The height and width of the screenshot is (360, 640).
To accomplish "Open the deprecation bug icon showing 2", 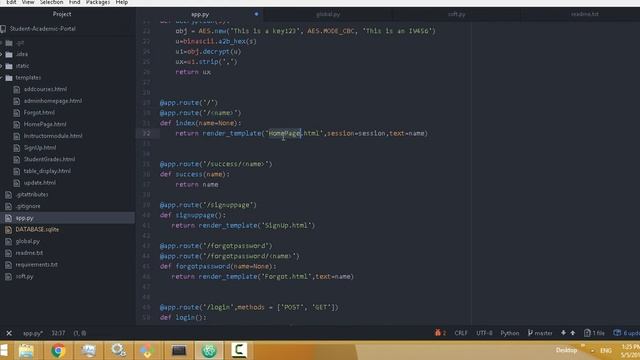I will point(440,333).
